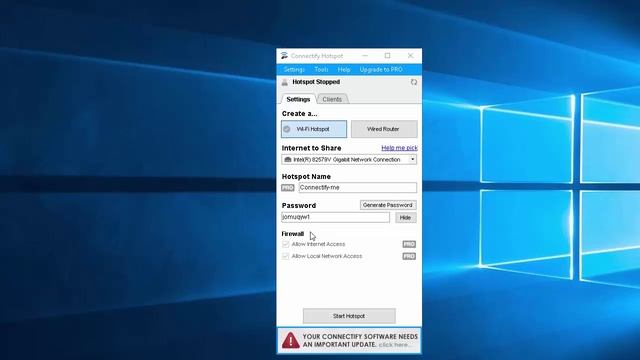Click the PRO badge for Allow Local Network Access

coord(409,256)
